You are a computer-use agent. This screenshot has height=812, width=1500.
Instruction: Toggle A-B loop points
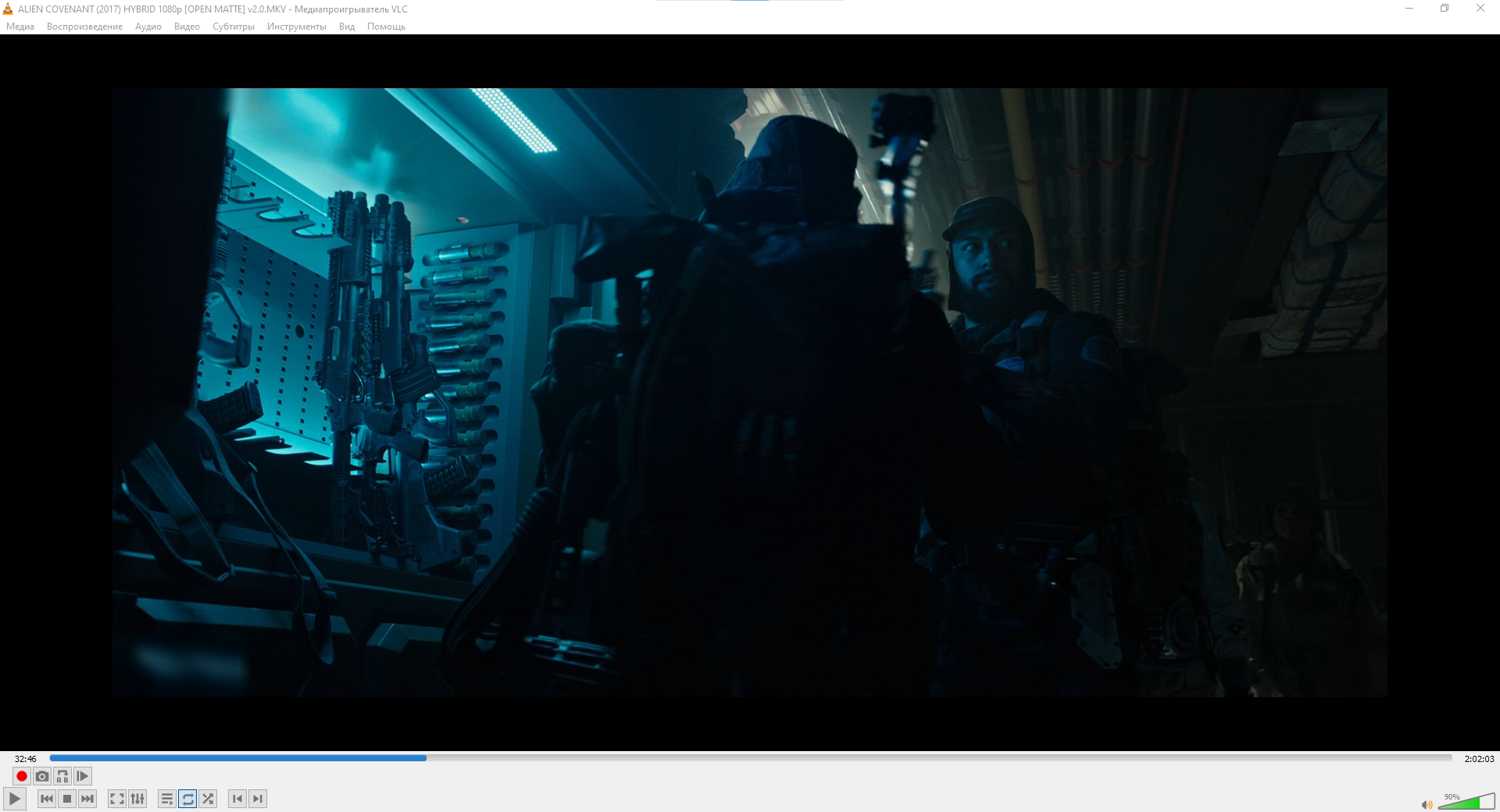click(x=62, y=776)
